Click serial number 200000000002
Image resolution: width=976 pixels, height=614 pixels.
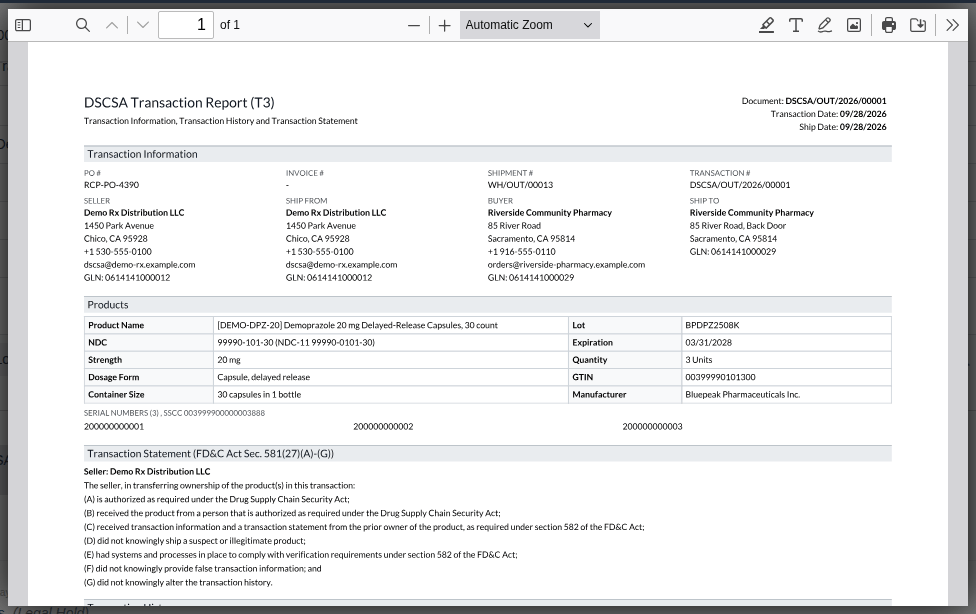point(383,427)
